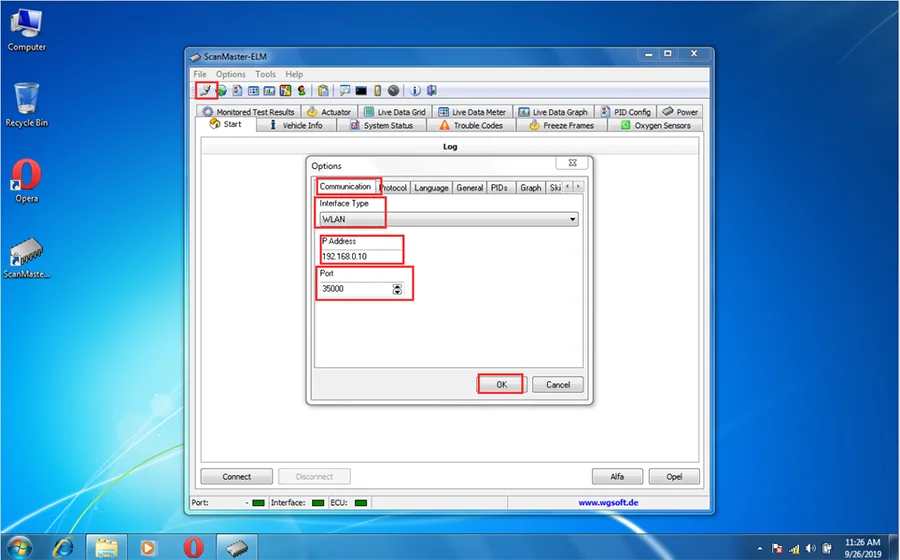The image size is (900, 560).
Task: Open the Monitored Test Results tab
Action: [249, 112]
